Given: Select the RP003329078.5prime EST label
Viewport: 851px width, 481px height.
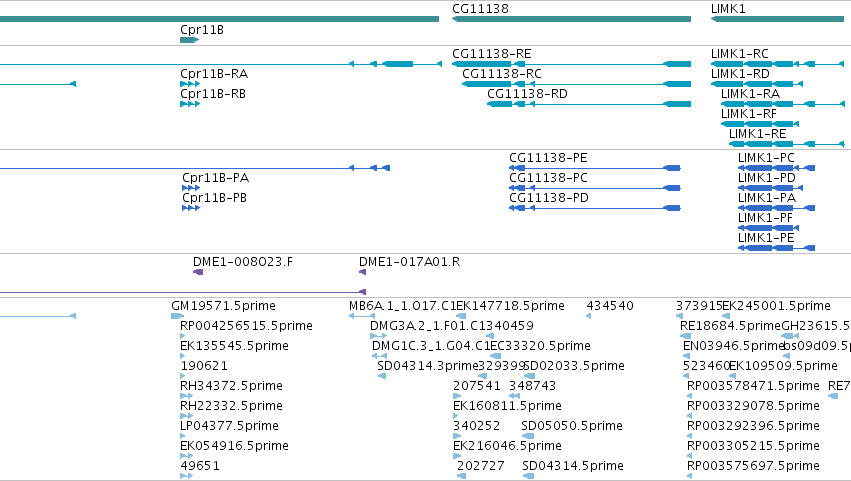Looking at the screenshot, I should [753, 407].
